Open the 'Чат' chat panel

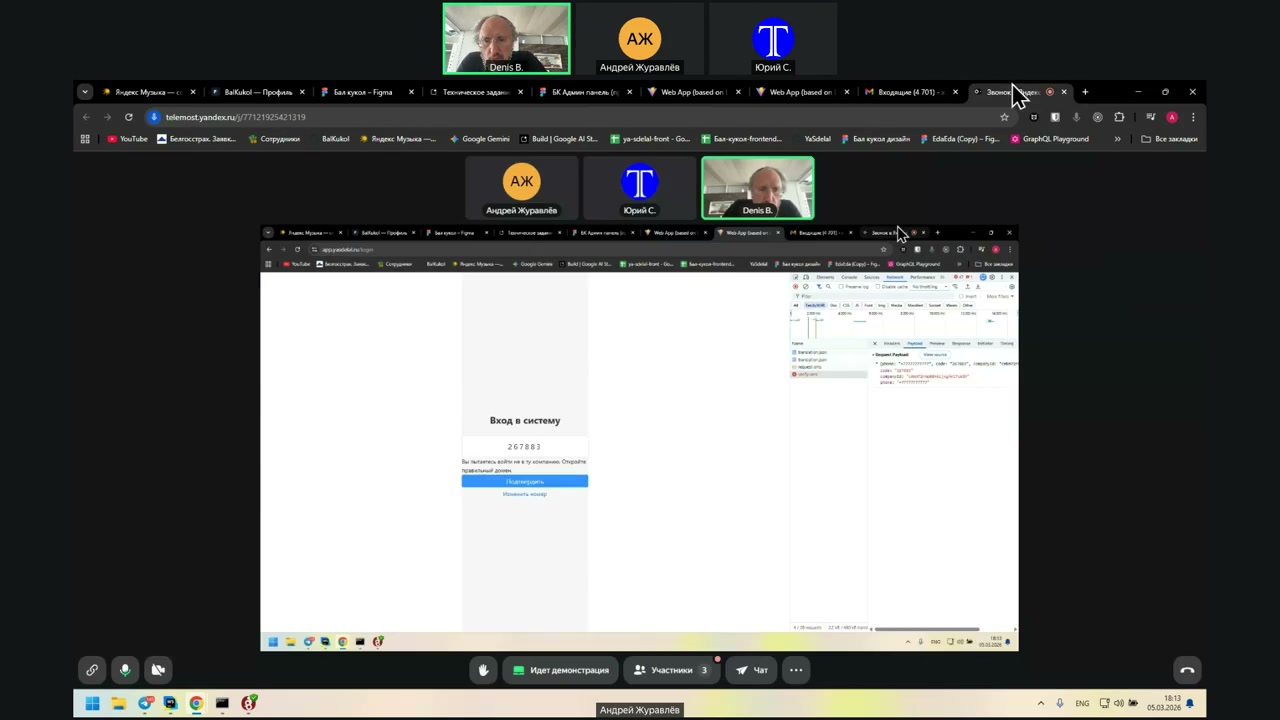(751, 670)
